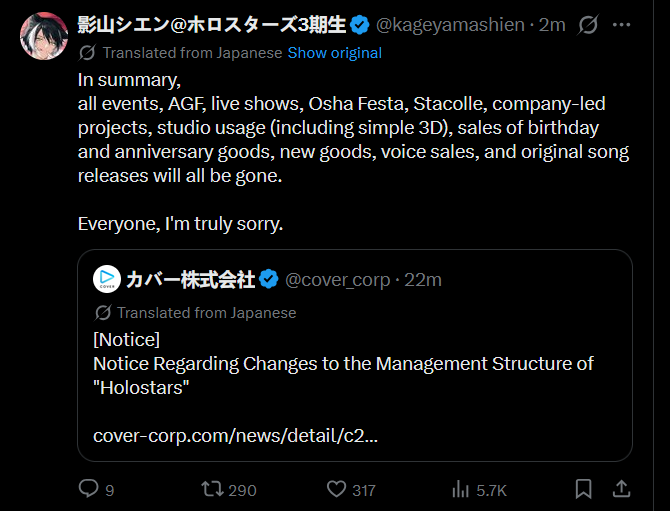670x511 pixels.
Task: Click the カバー株式会社 display name
Action: [x=190, y=280]
